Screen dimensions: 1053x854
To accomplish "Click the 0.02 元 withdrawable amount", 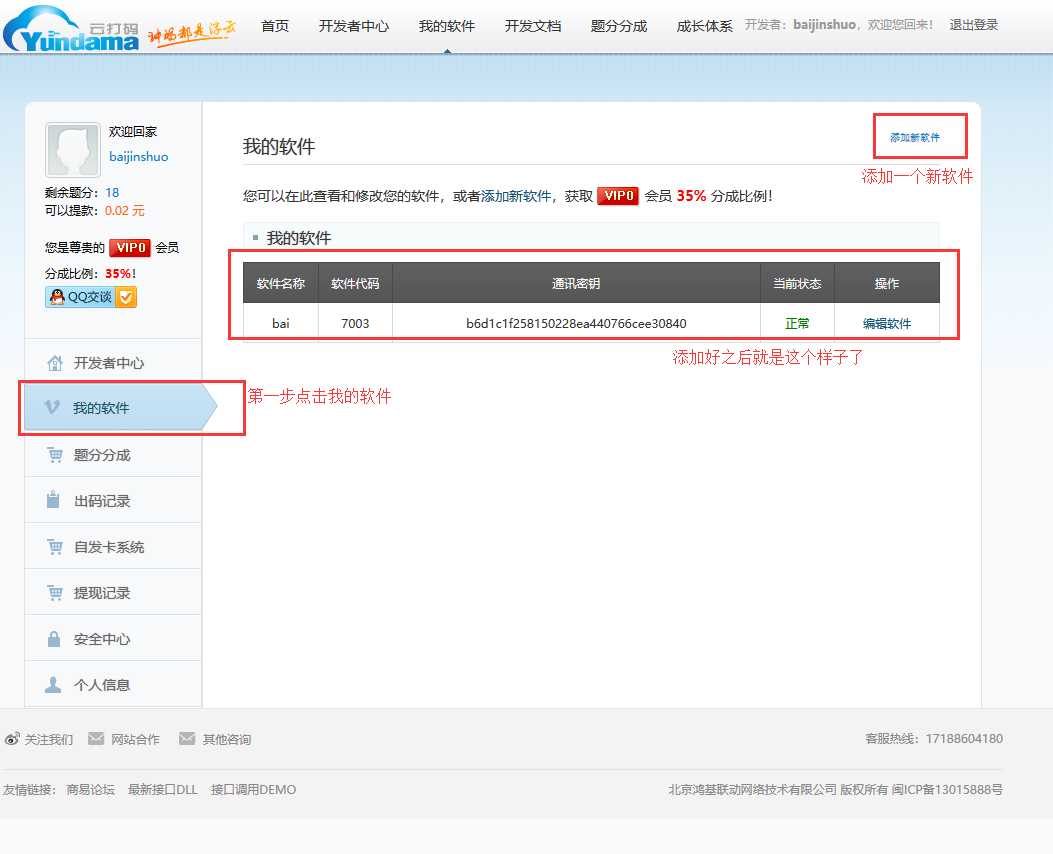I will 124,210.
